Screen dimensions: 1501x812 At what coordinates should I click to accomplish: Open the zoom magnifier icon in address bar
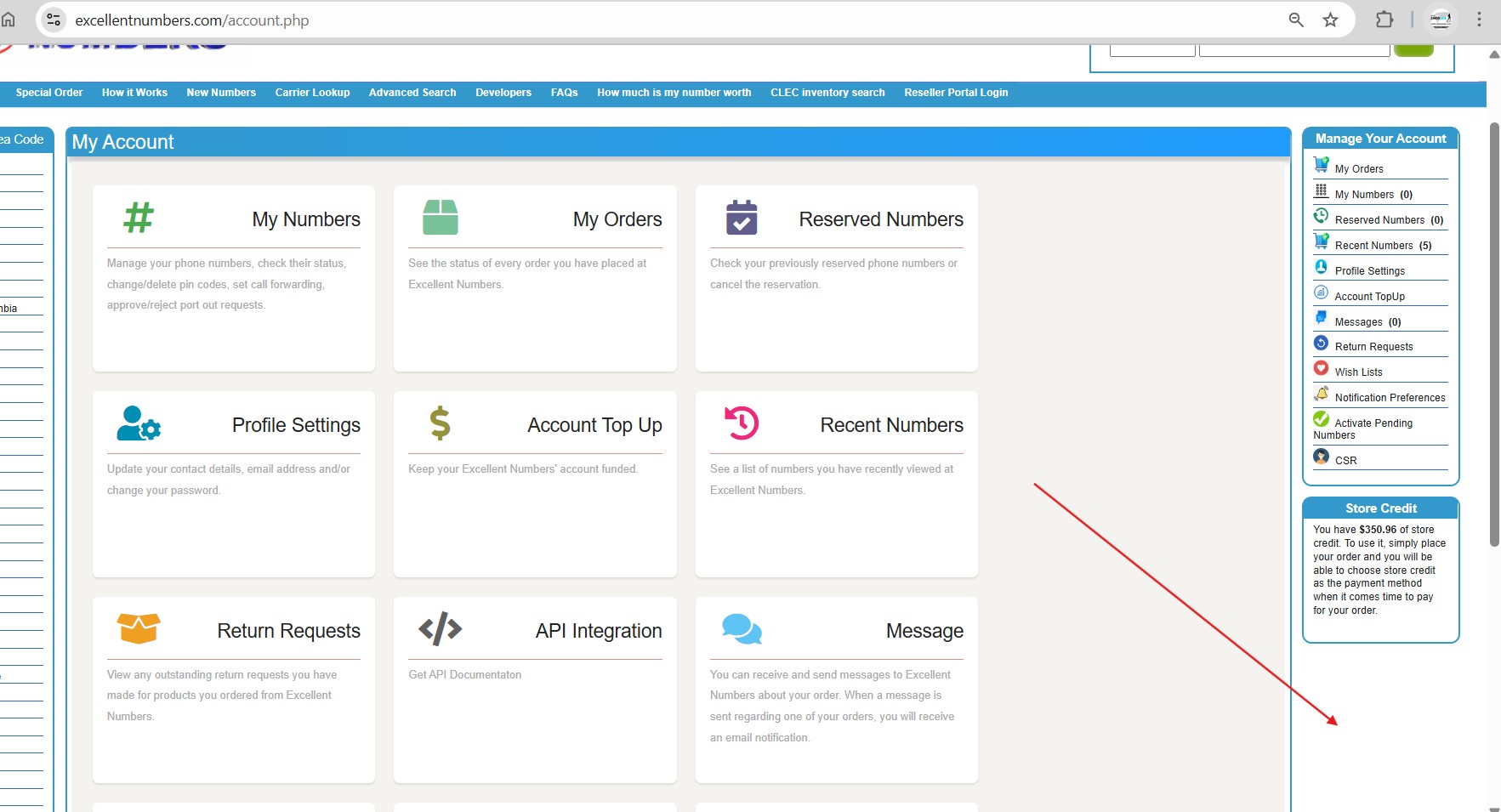(1296, 20)
